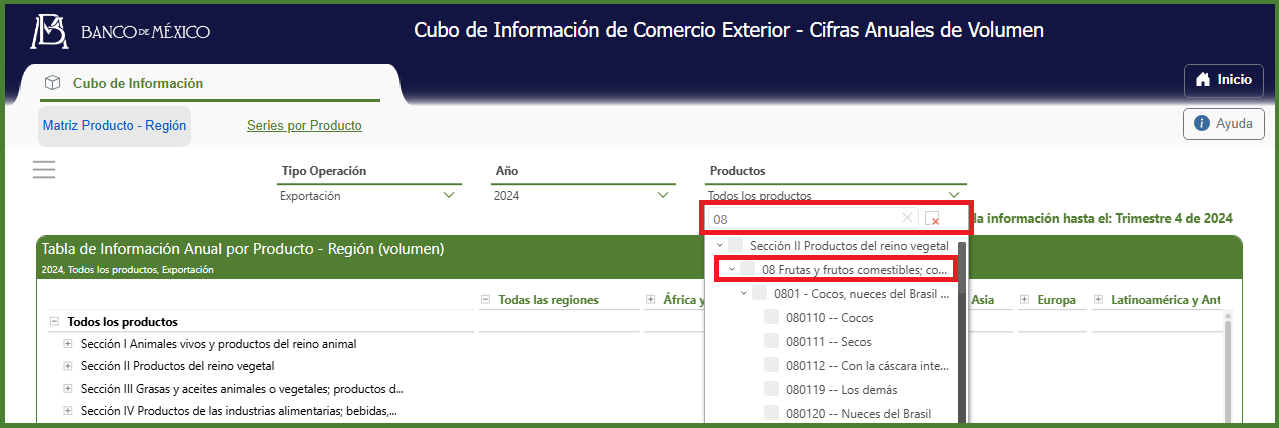This screenshot has height=428, width=1279.
Task: Expand the África column header
Action: 651,299
